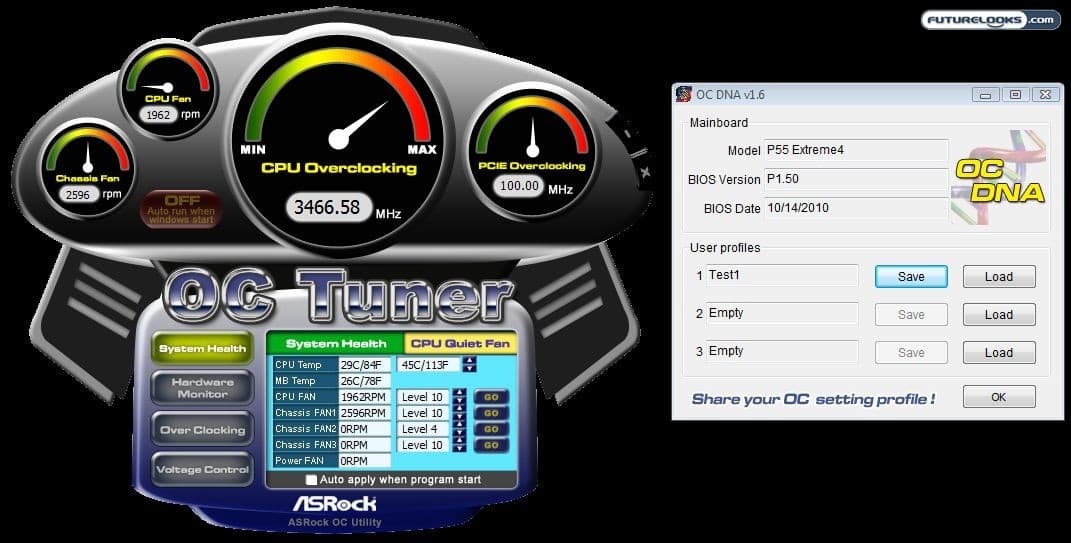The width and height of the screenshot is (1071, 543).
Task: Click the OC DNA title bar icon
Action: 684,94
